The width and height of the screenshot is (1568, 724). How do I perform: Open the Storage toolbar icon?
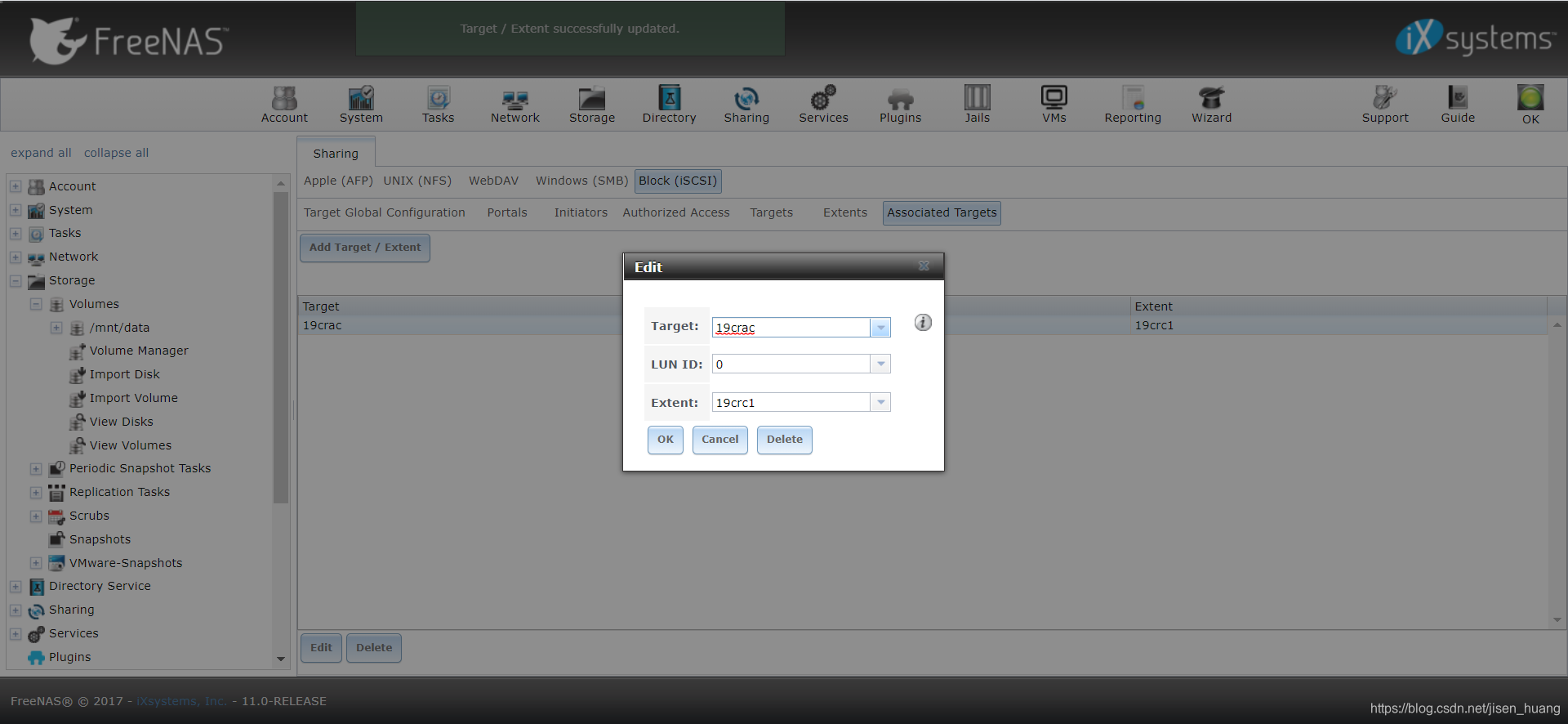pos(592,105)
